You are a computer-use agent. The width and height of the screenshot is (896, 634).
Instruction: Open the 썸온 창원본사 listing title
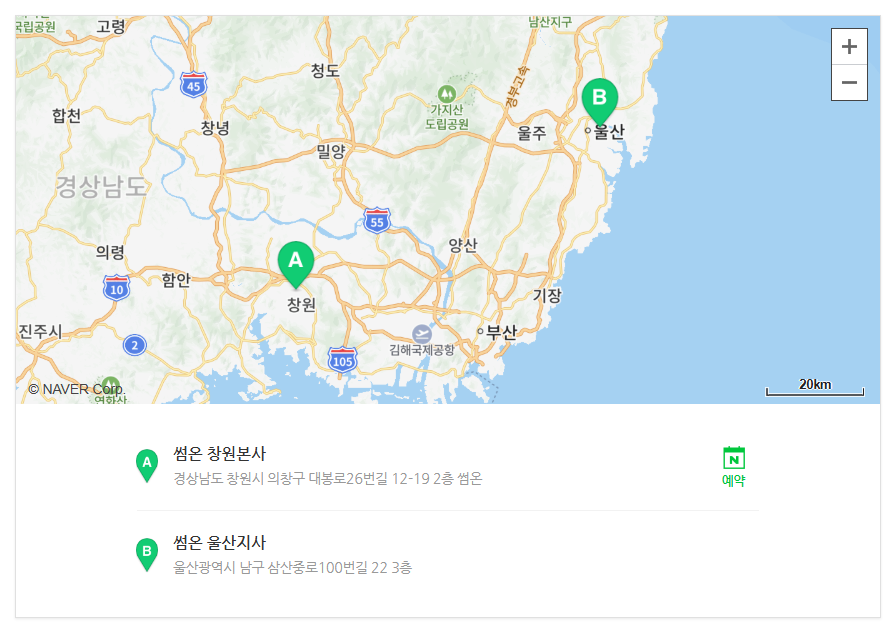tap(219, 454)
